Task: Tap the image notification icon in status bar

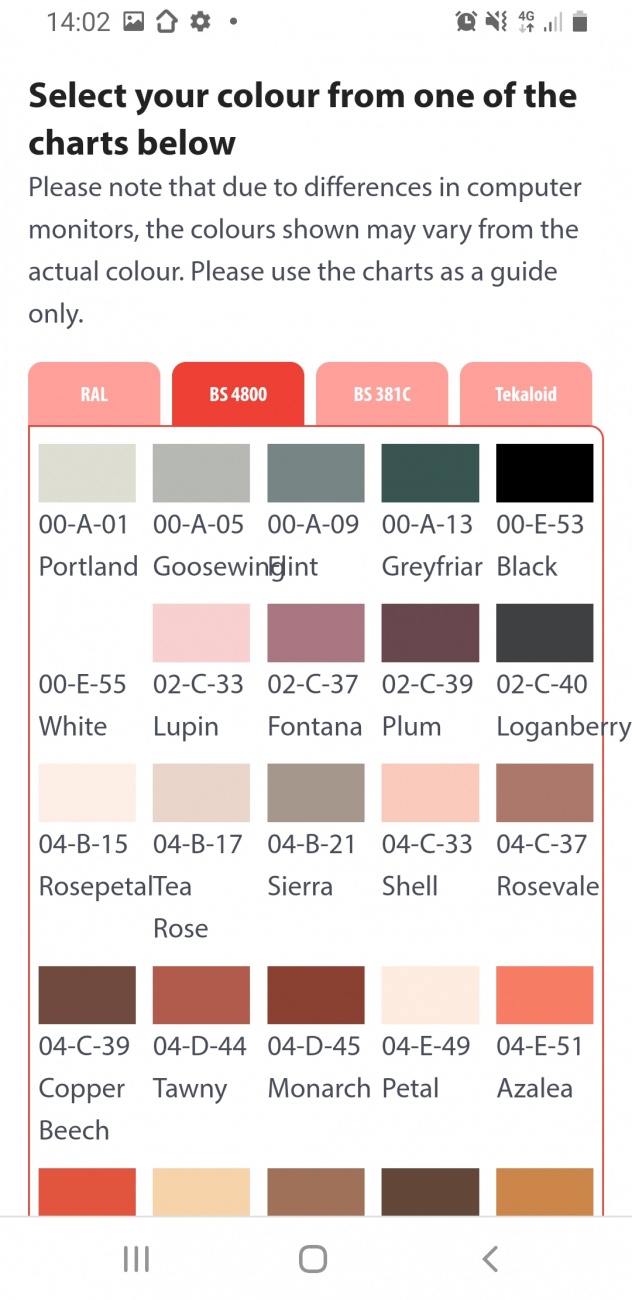Action: coord(134,21)
